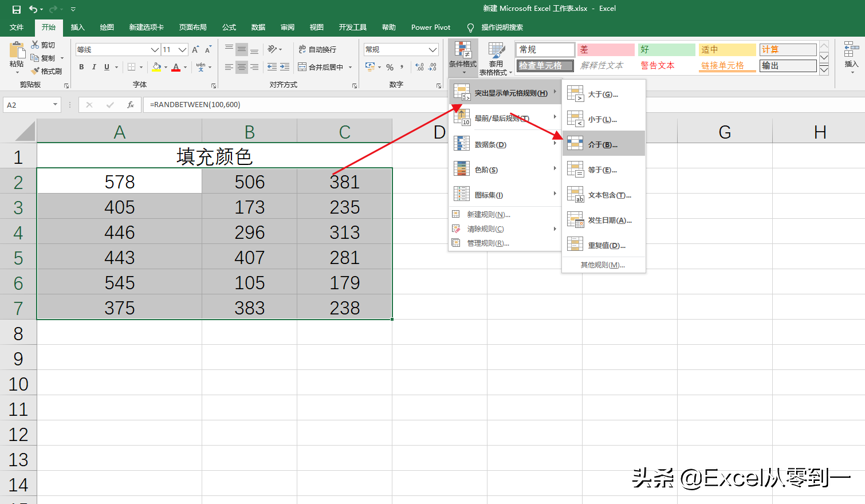Open the 开始 (Home) tab
Viewport: 865px width, 504px height.
[x=49, y=27]
